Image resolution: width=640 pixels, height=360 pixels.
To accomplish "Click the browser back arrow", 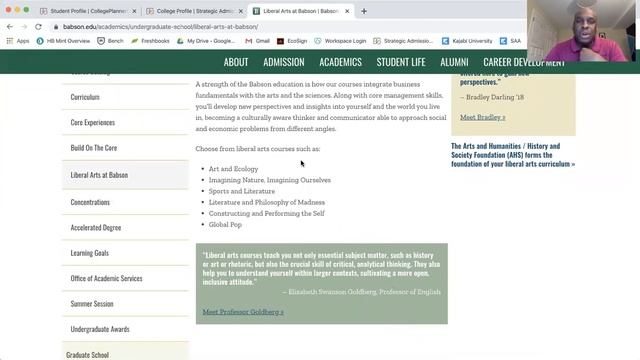I will 10,27.
